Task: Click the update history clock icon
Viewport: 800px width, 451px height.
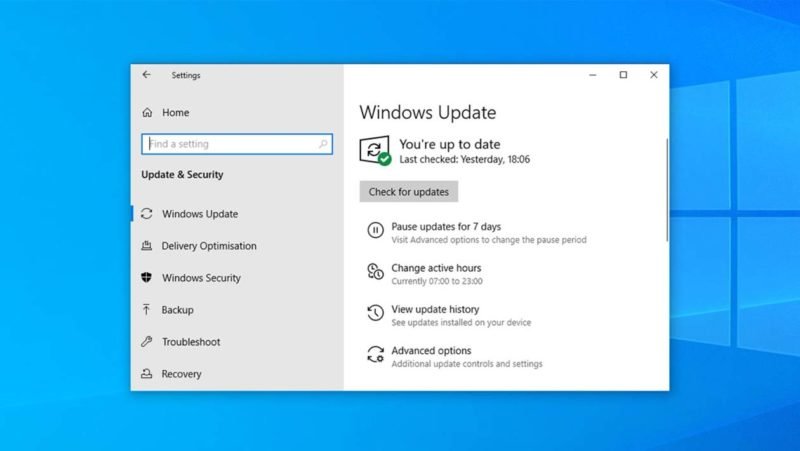Action: (376, 313)
